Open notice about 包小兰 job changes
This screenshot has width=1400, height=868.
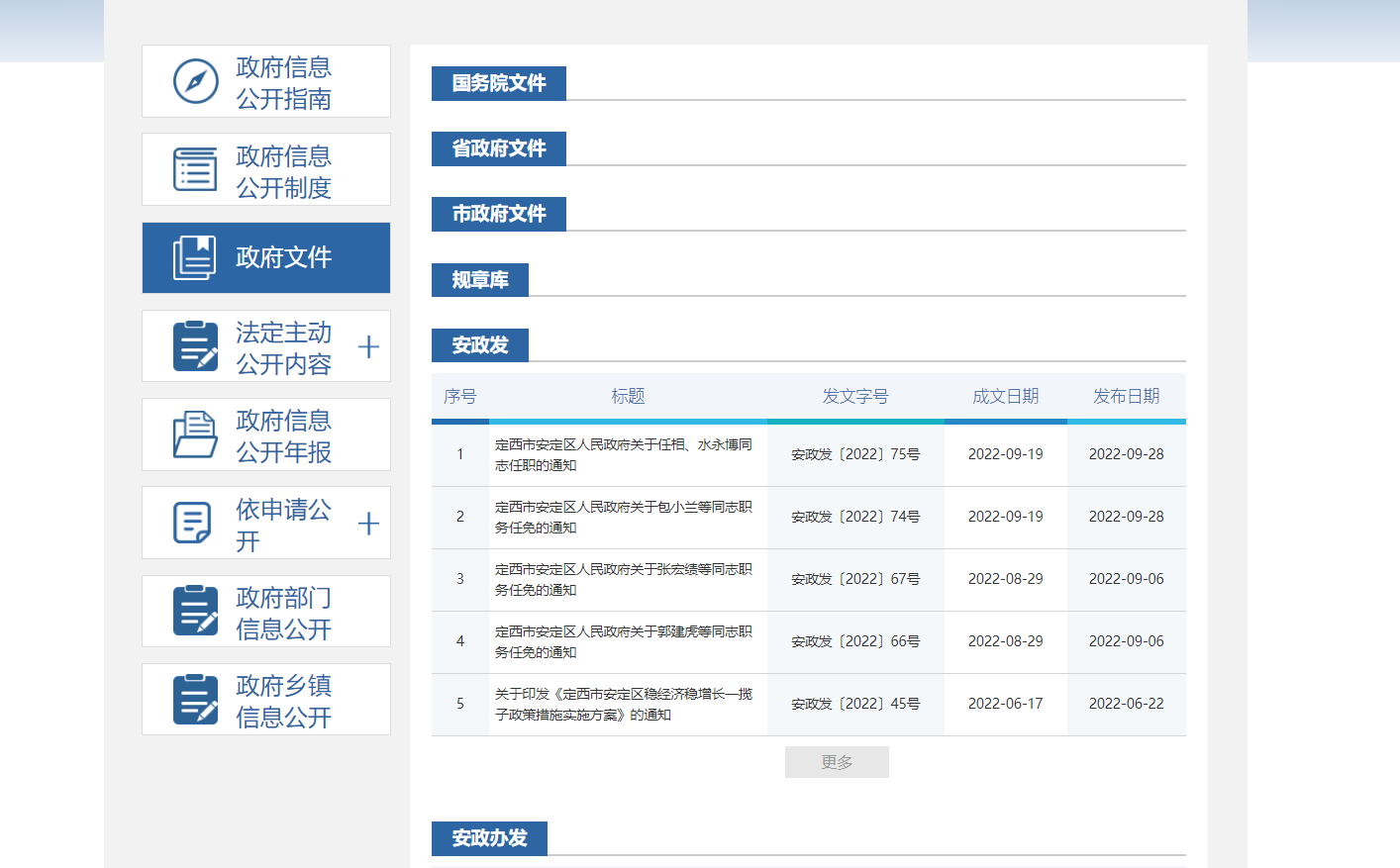(x=623, y=517)
